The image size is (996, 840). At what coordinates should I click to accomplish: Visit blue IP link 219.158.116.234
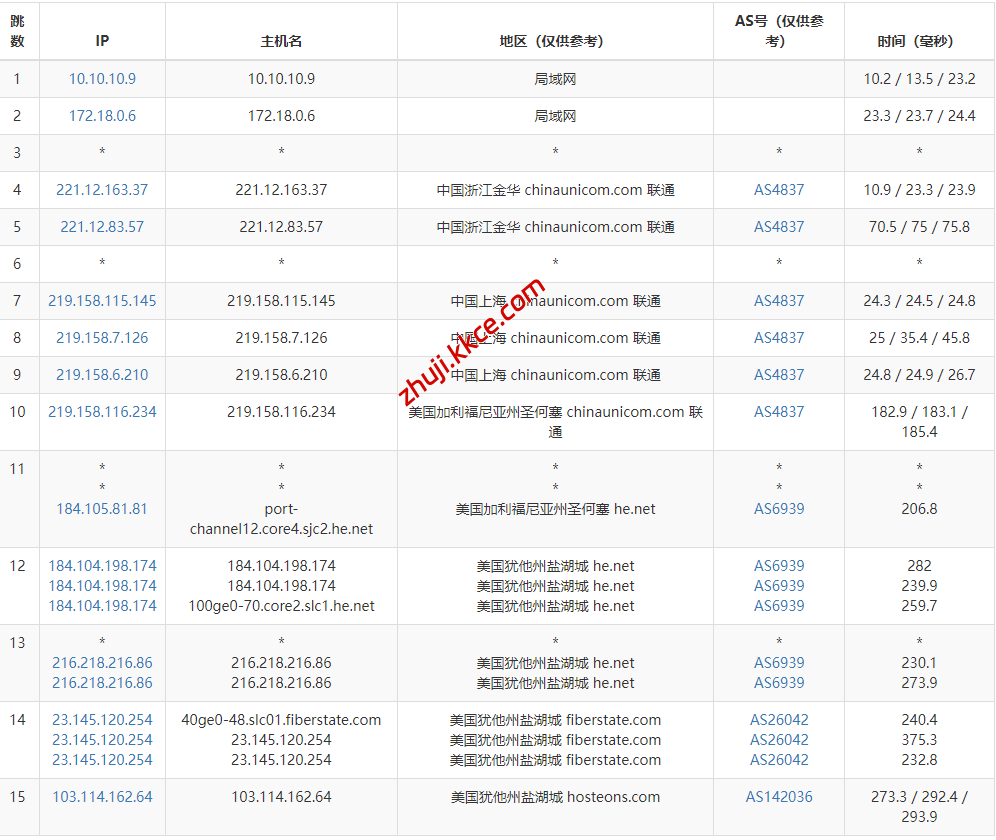pyautogui.click(x=102, y=412)
